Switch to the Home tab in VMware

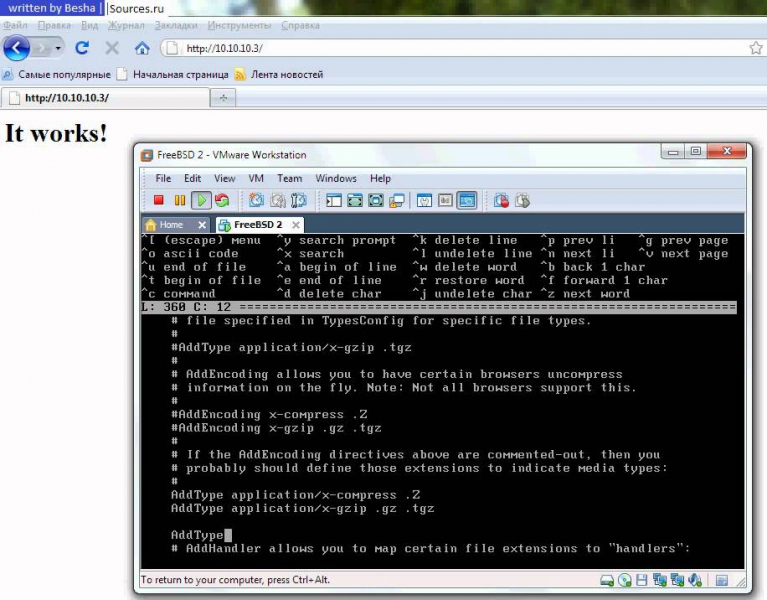coord(171,225)
